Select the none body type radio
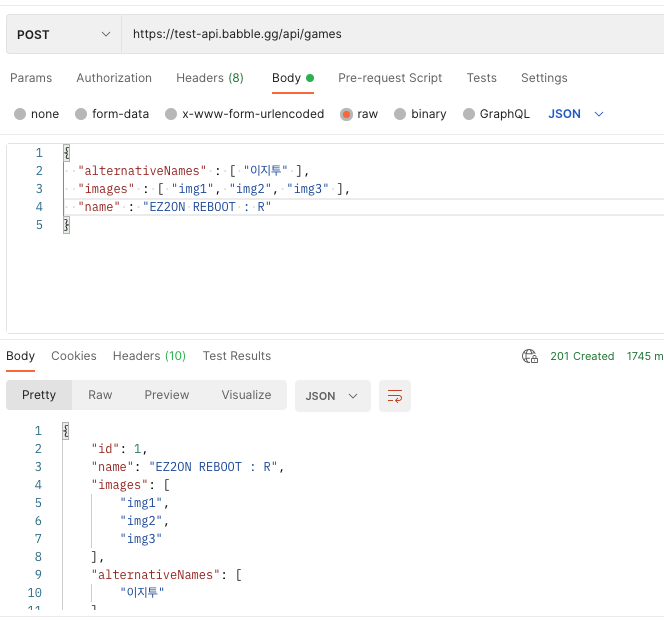The height and width of the screenshot is (620, 664). click(x=20, y=114)
